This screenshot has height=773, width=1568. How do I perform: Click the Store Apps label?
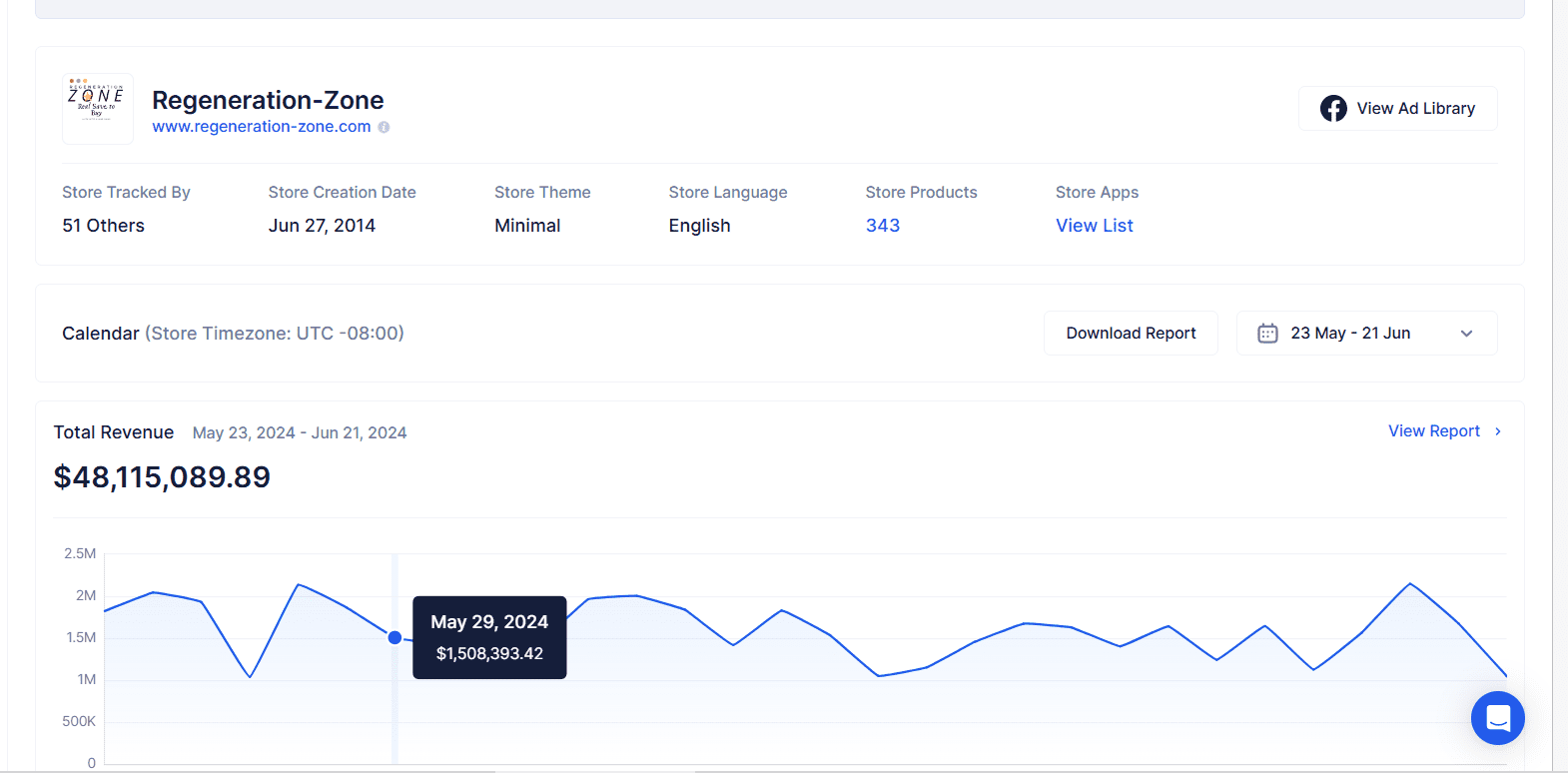coord(1097,193)
